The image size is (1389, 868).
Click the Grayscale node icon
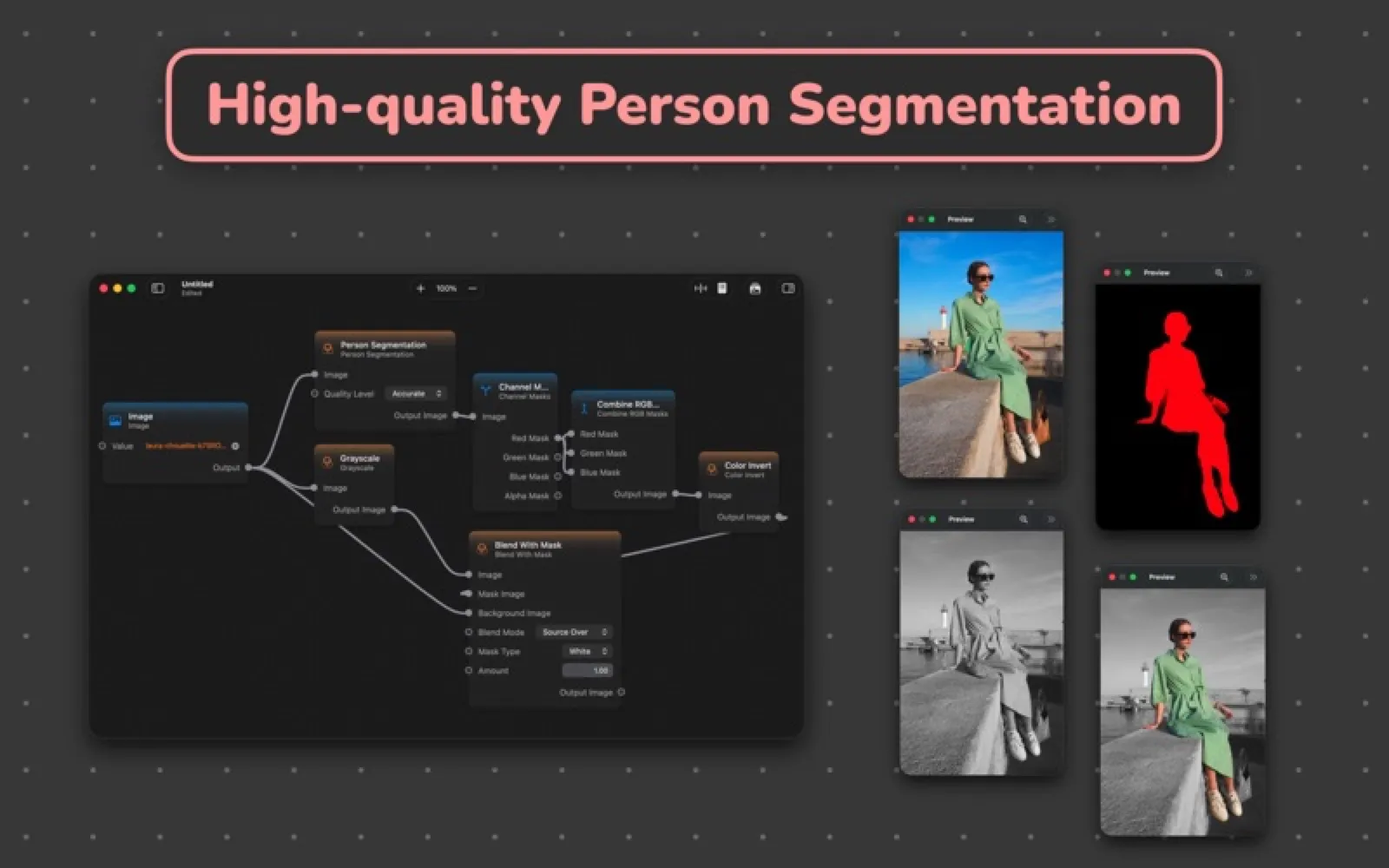pyautogui.click(x=327, y=462)
